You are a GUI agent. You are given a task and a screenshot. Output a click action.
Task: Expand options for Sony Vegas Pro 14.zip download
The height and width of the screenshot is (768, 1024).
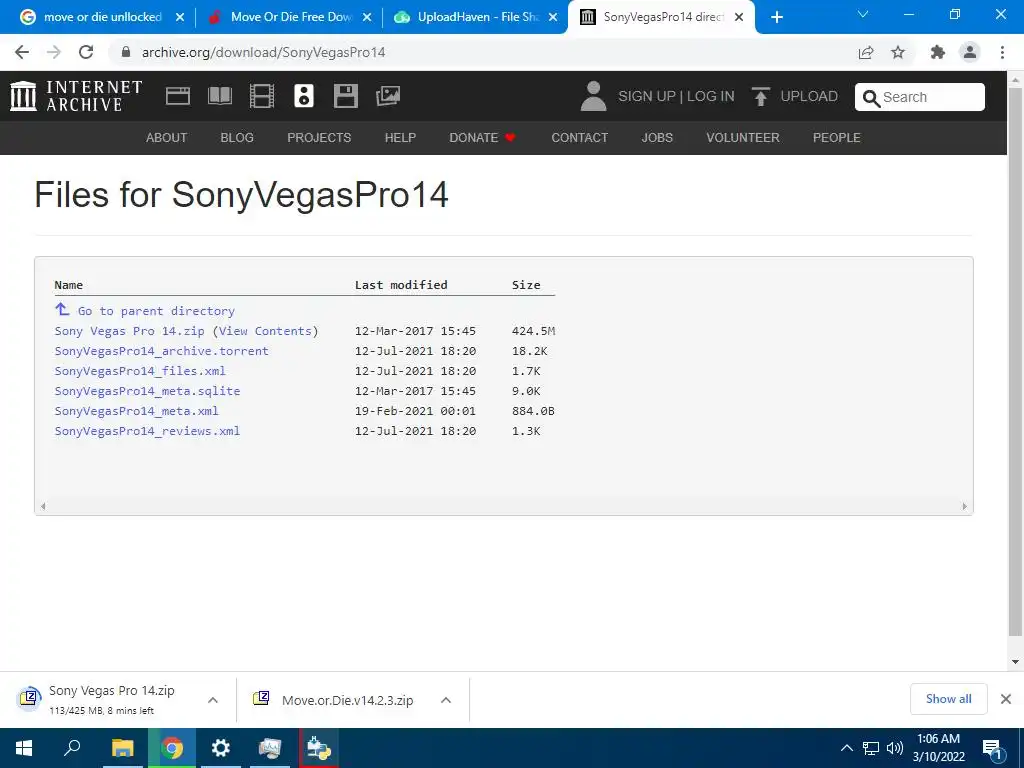[x=213, y=700]
